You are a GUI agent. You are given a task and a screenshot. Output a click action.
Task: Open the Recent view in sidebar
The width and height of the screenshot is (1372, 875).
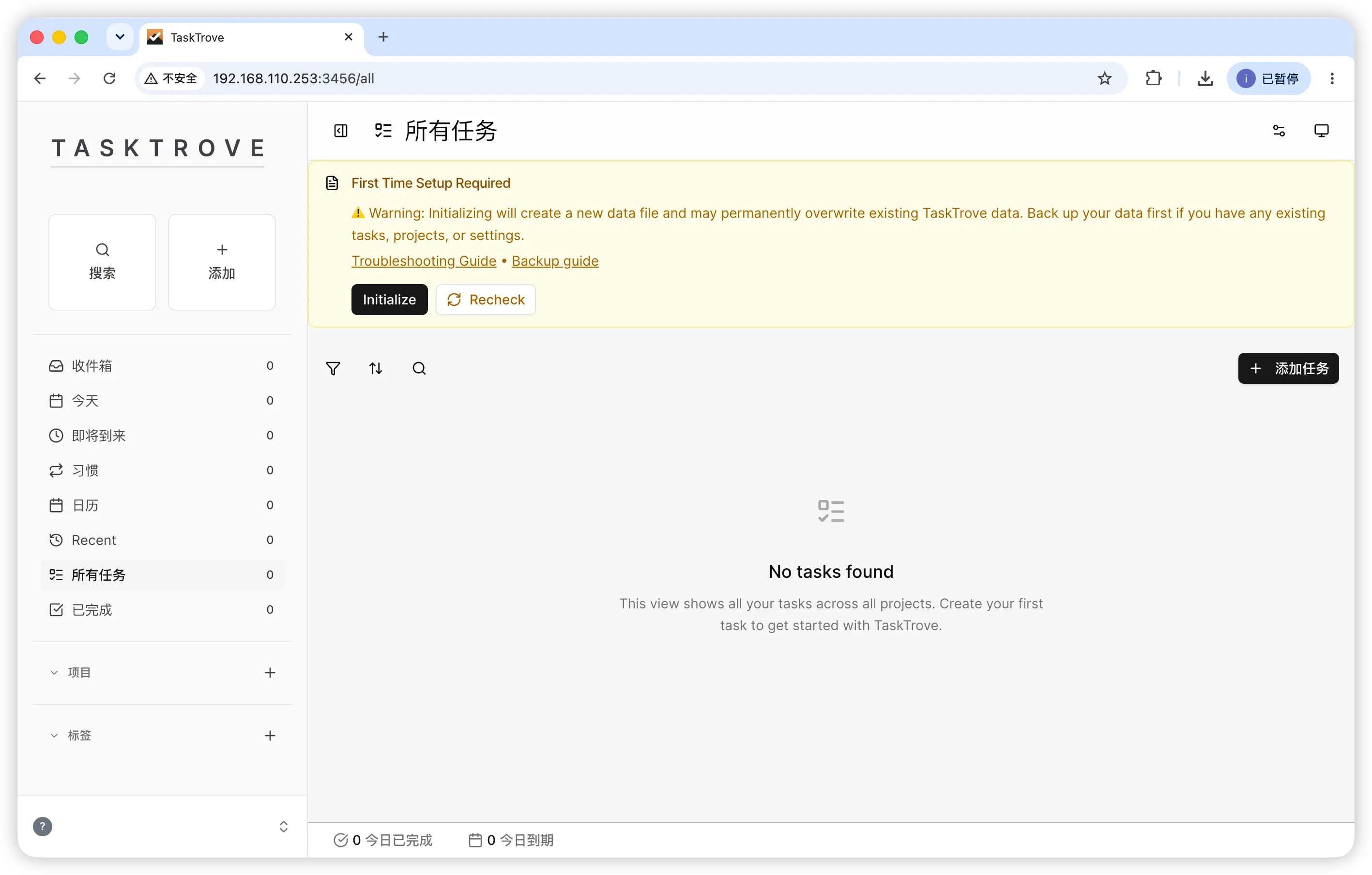[x=162, y=540]
